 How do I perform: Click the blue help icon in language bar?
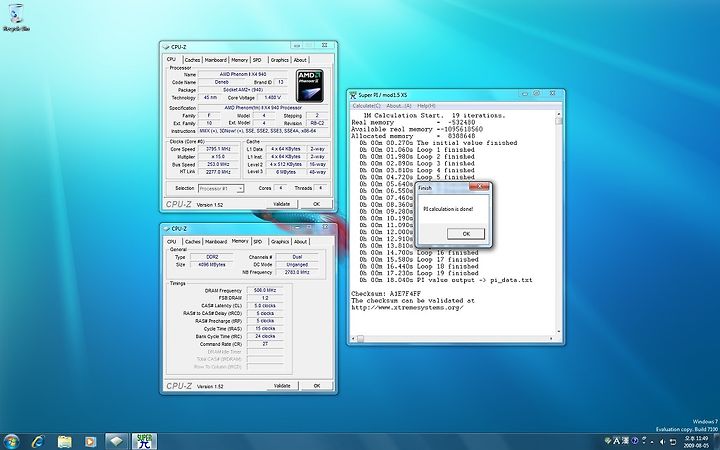[634, 441]
